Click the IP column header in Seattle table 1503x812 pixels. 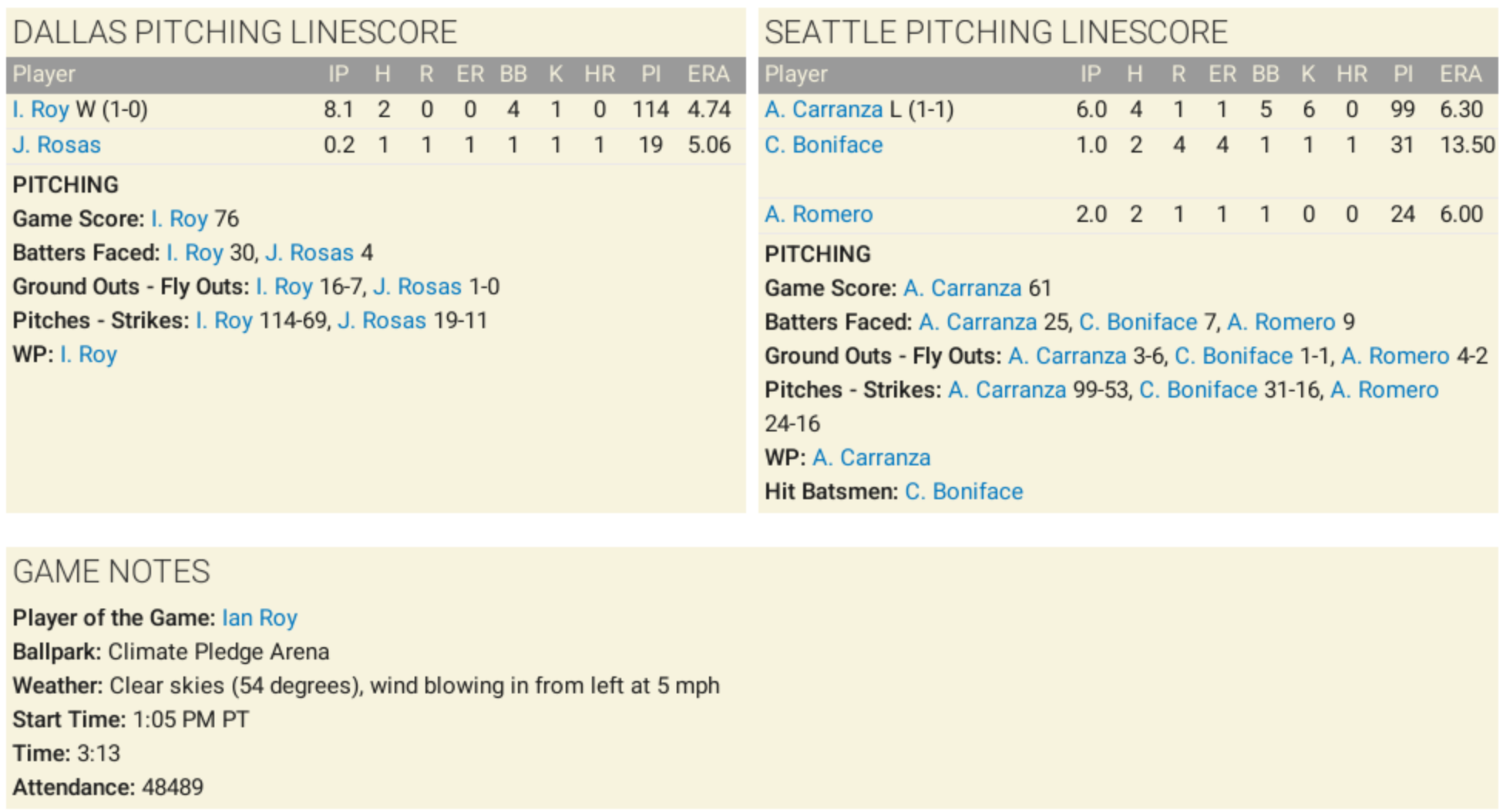point(1090,74)
